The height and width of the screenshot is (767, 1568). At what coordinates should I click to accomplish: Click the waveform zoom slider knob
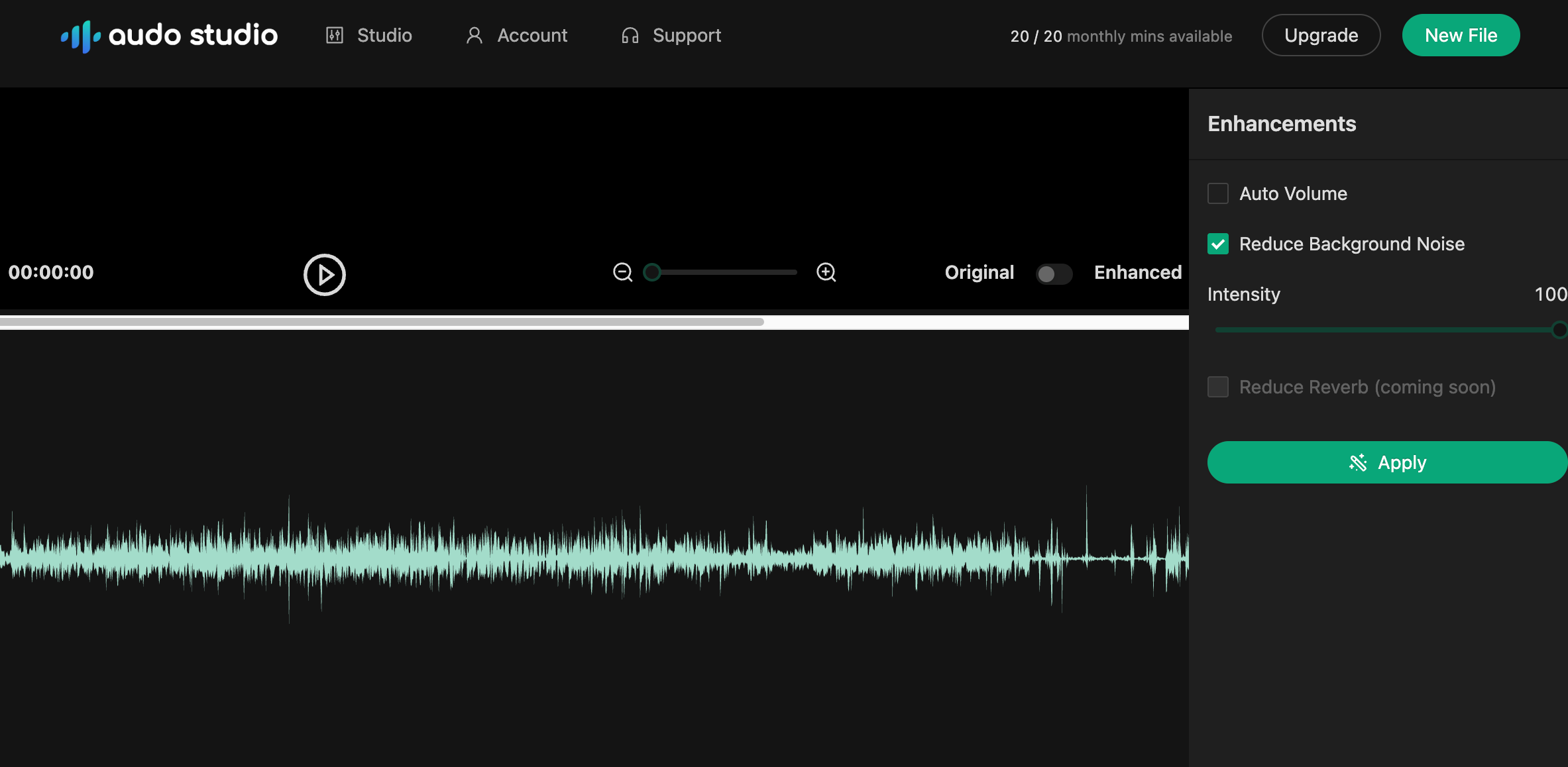[x=651, y=272]
